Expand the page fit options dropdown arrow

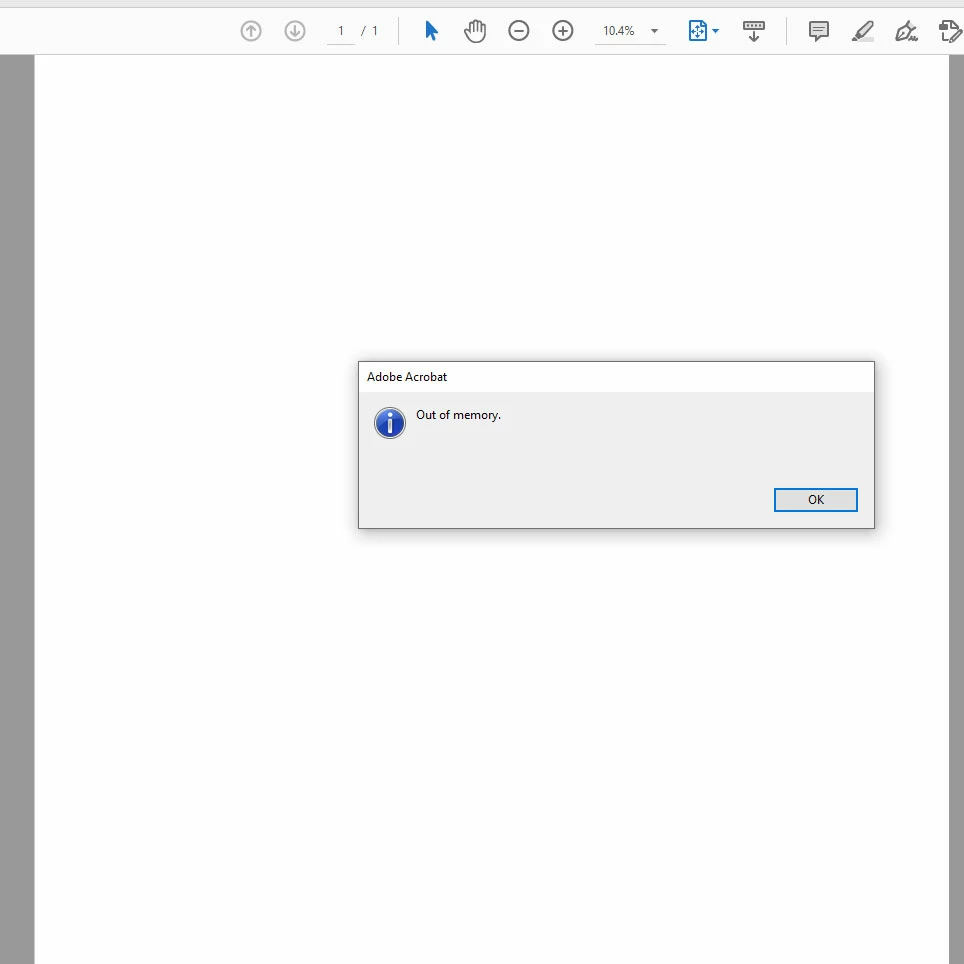click(x=716, y=31)
